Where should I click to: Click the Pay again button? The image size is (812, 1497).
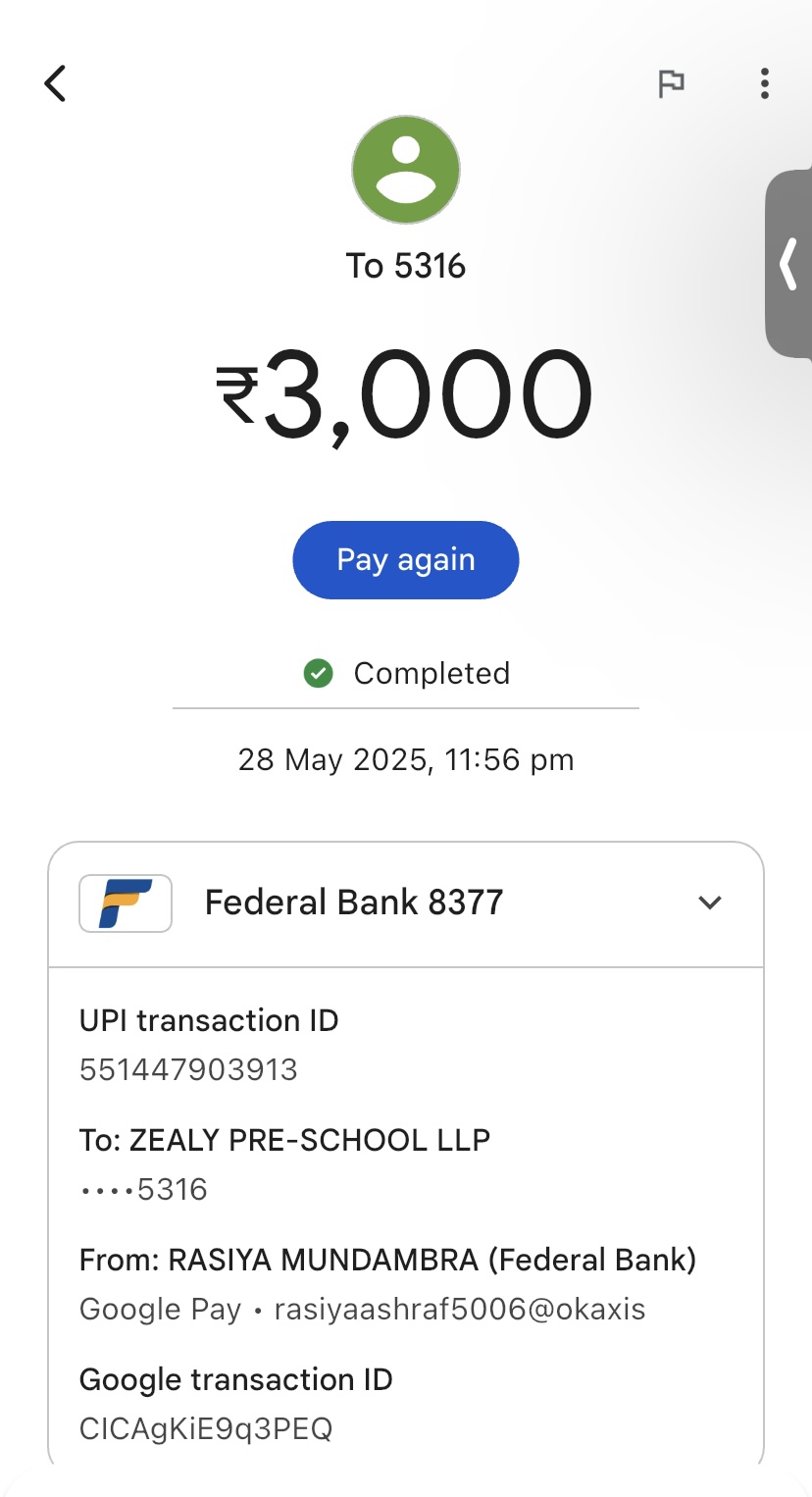[405, 560]
